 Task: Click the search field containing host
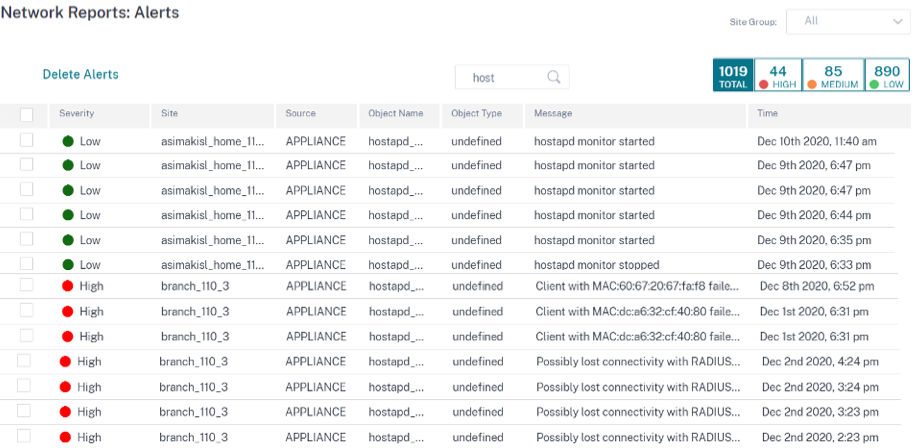pyautogui.click(x=512, y=77)
